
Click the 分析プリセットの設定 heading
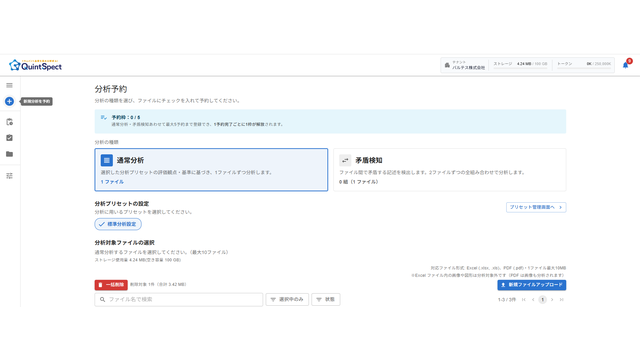point(122,203)
